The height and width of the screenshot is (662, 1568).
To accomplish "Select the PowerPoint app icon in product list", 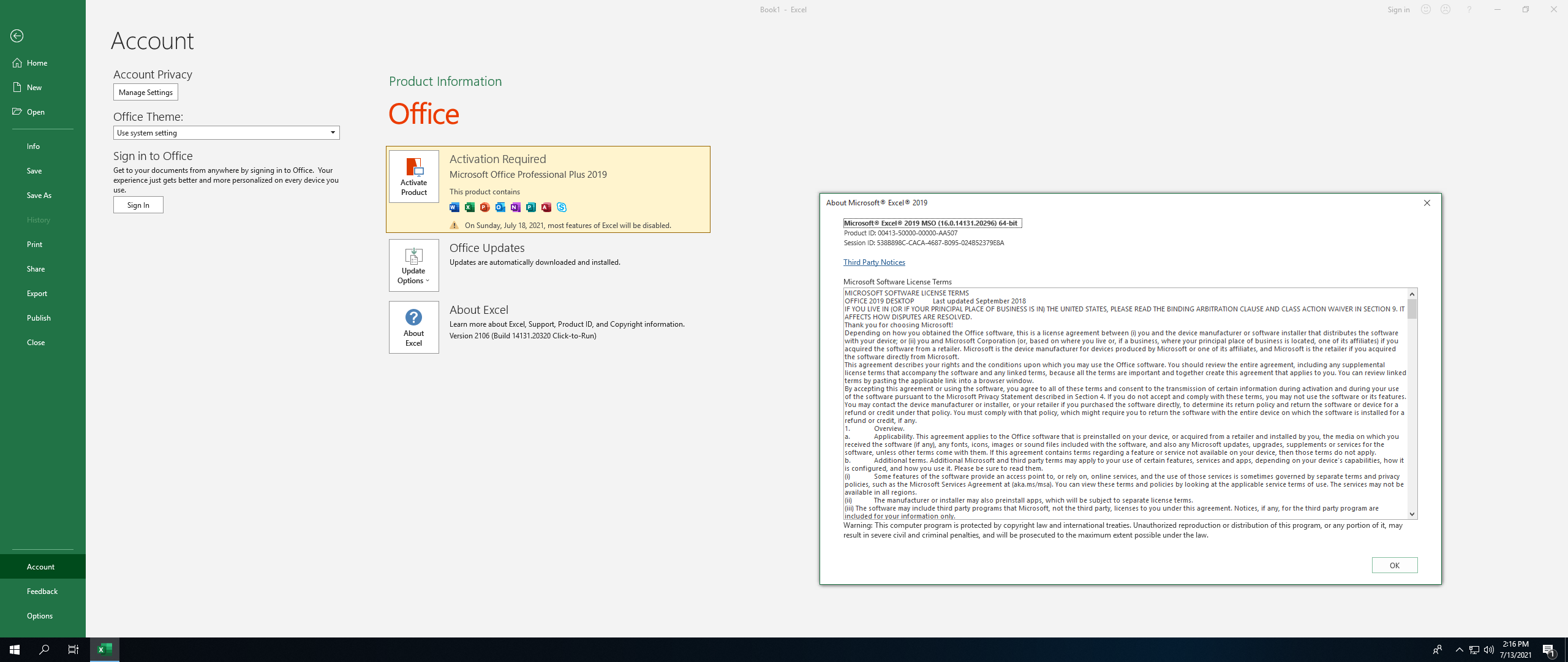I will point(485,207).
